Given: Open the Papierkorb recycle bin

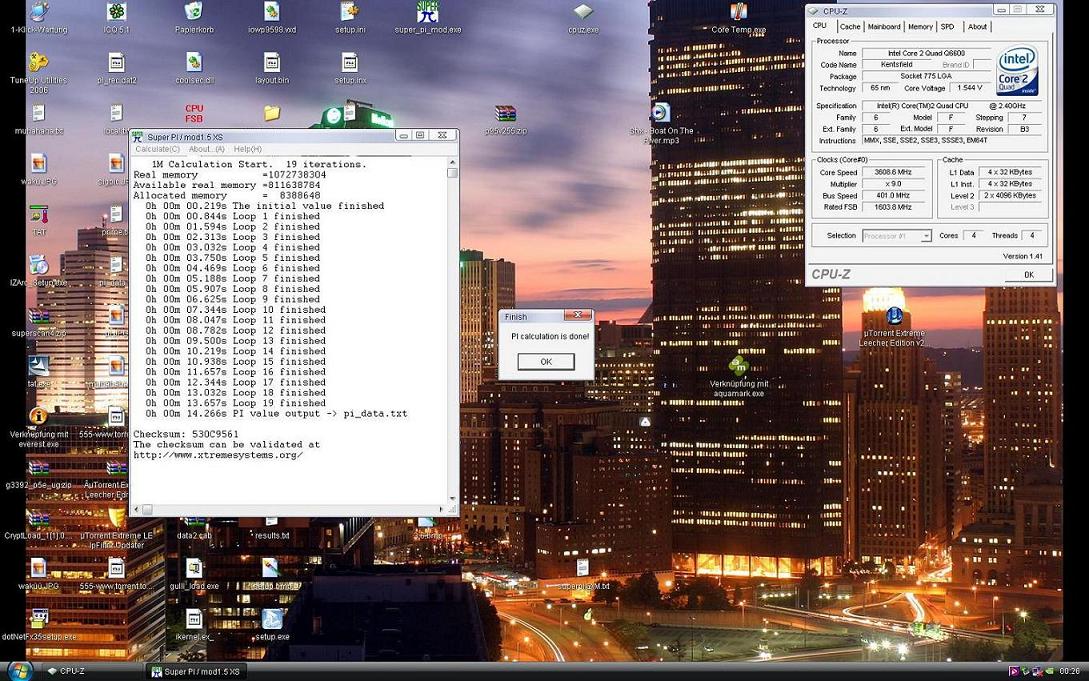Looking at the screenshot, I should coord(194,18).
